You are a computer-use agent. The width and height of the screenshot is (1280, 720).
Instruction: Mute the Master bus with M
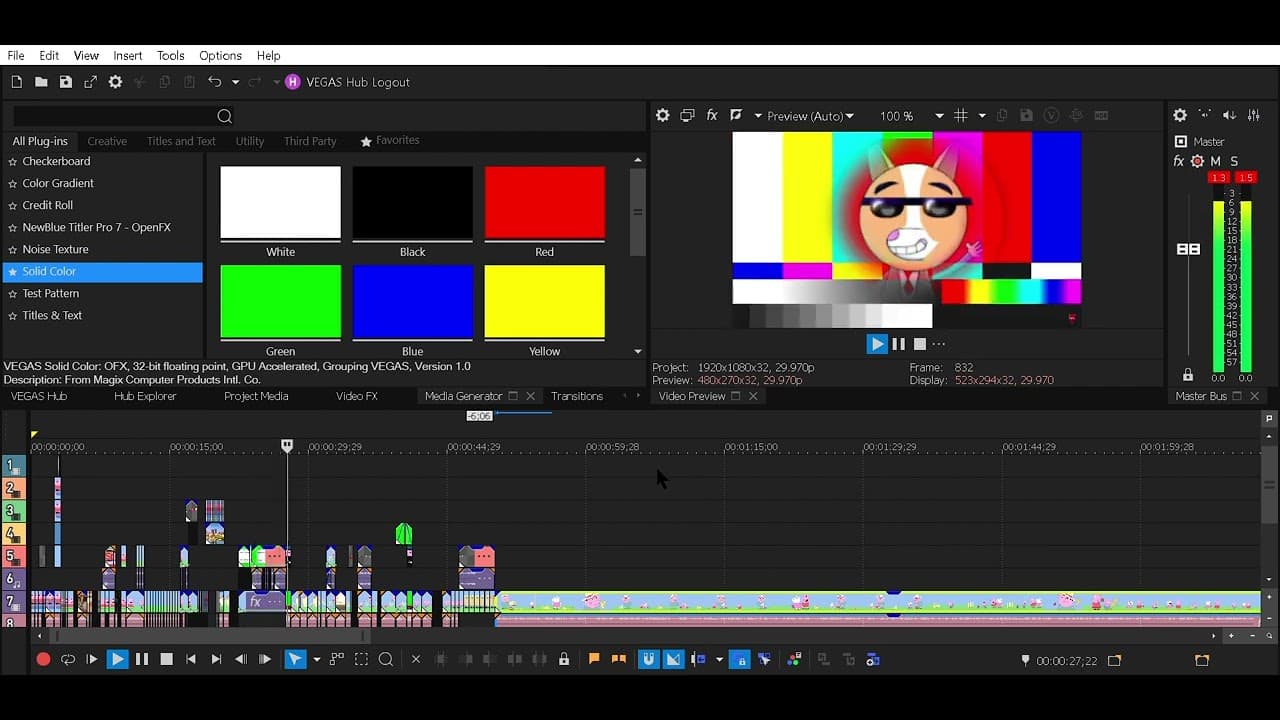(x=1216, y=161)
